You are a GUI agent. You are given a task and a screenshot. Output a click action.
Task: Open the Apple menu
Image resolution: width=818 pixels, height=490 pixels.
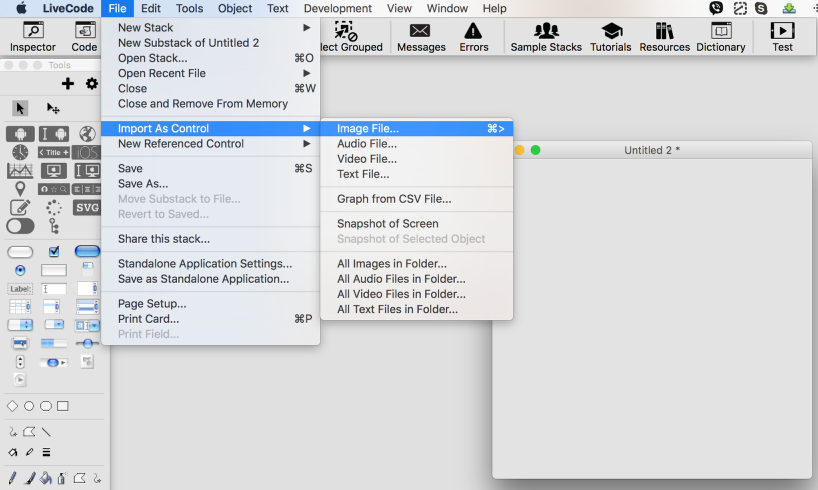[x=21, y=8]
